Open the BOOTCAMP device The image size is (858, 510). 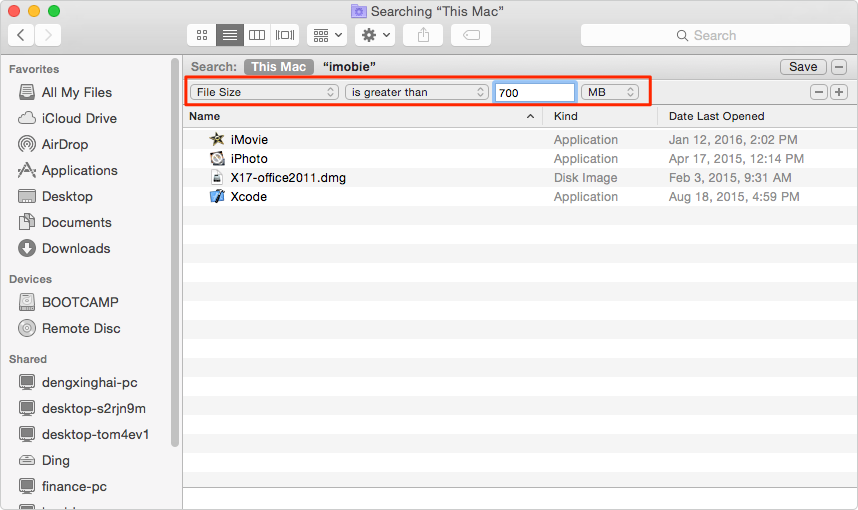pos(80,302)
